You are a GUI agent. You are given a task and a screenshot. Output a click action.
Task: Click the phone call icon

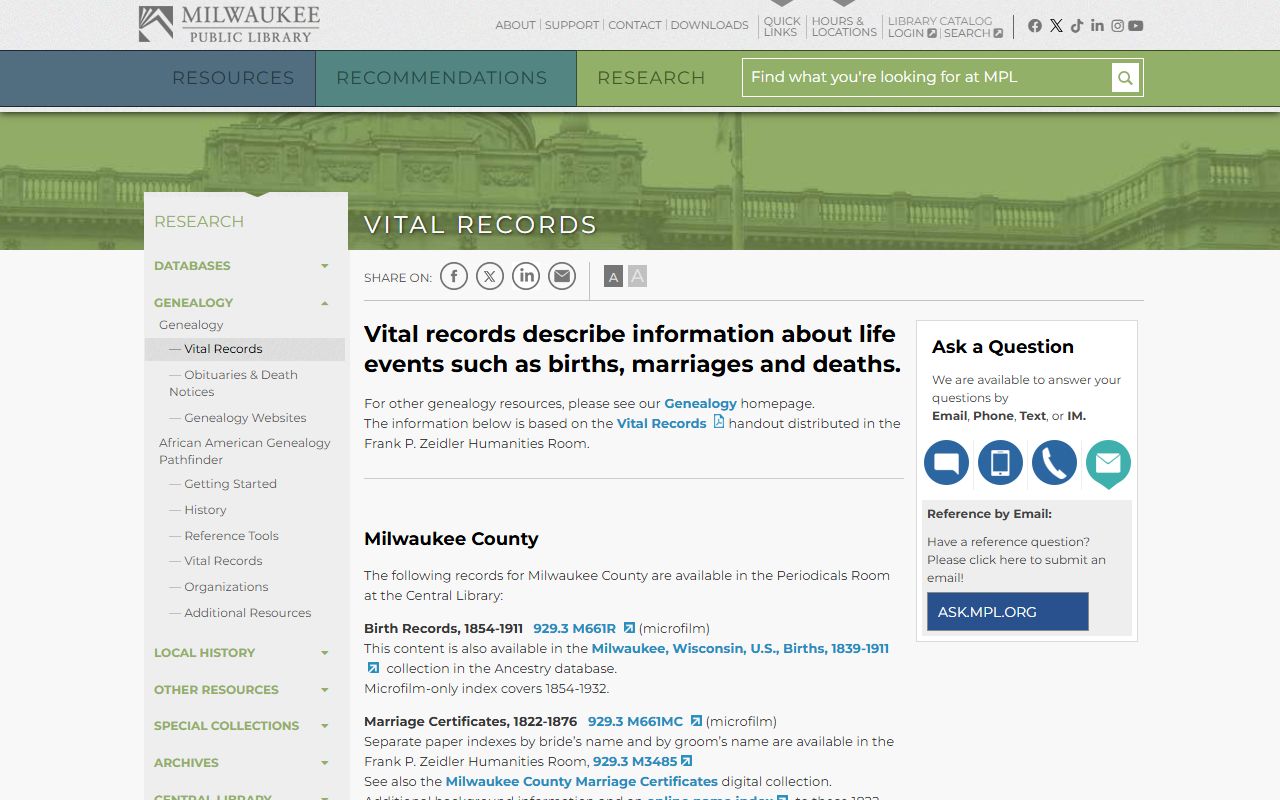pyautogui.click(x=1055, y=463)
